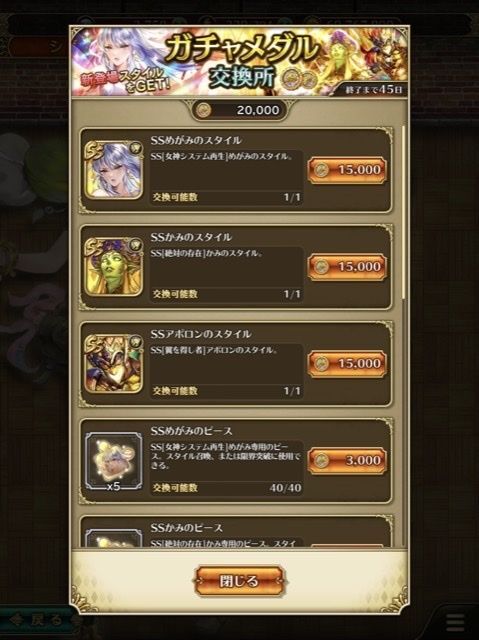479x640 pixels.
Task: Select the SSかみのピース row at list bottom
Action: (x=236, y=531)
